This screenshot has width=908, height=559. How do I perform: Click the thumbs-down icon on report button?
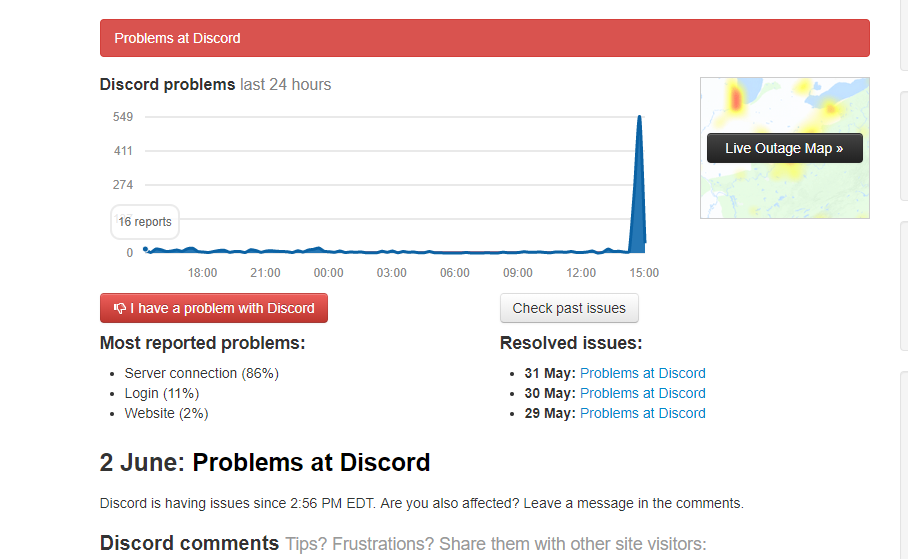(120, 308)
